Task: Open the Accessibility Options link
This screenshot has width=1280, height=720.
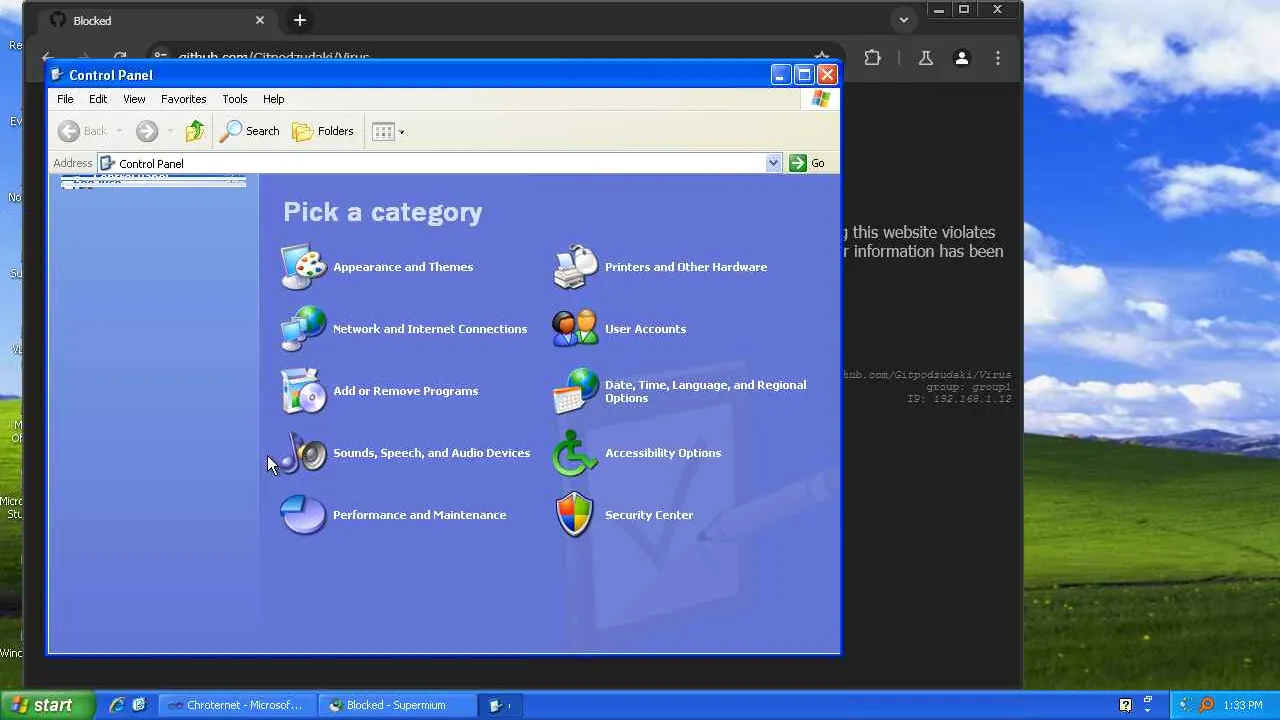Action: point(663,453)
